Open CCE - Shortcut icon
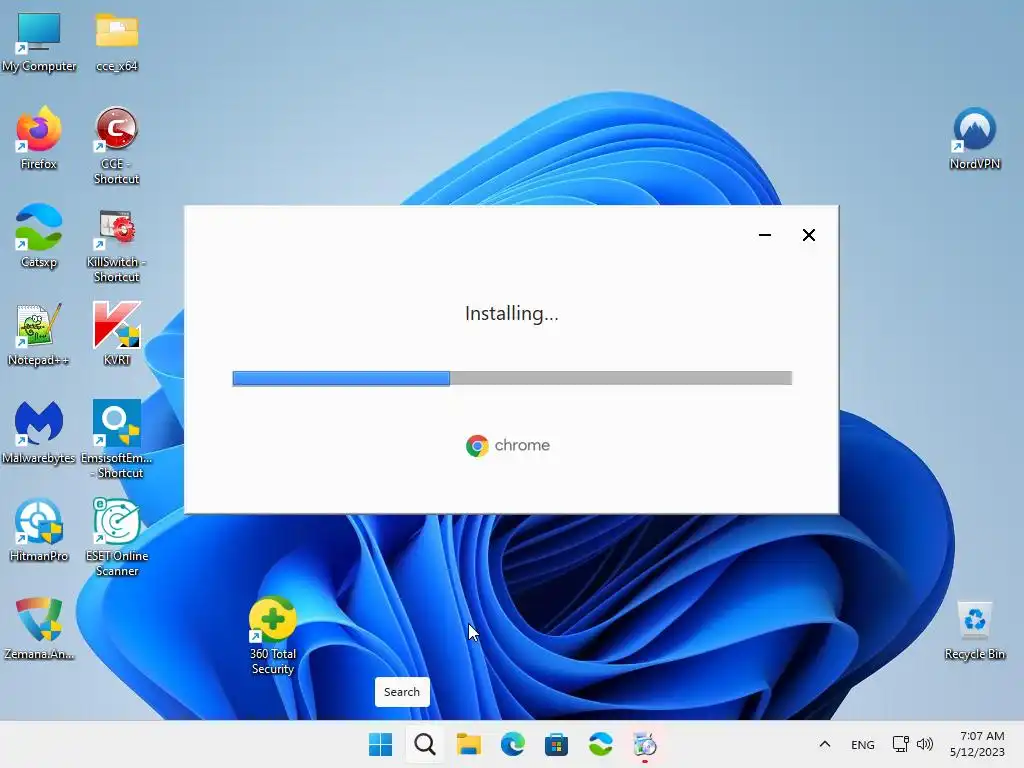The height and width of the screenshot is (768, 1024). click(x=116, y=146)
